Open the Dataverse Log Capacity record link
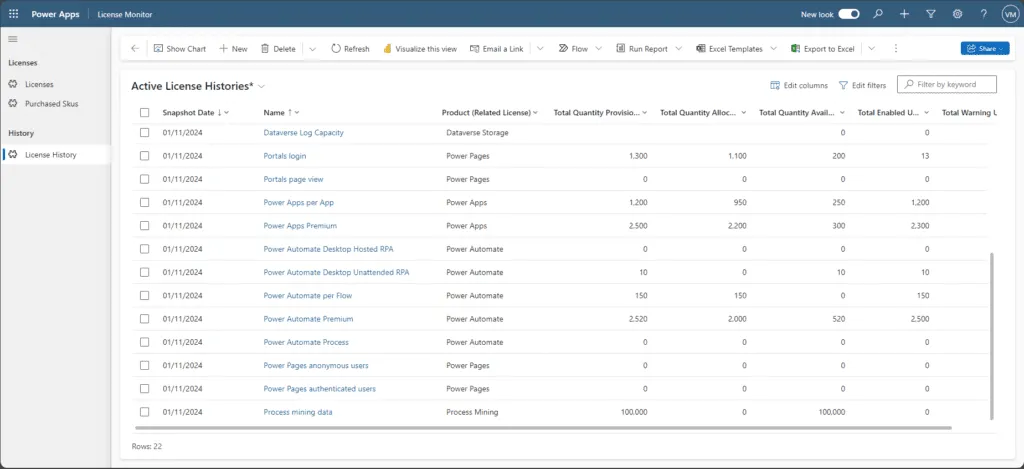The width and height of the screenshot is (1024, 469). [x=304, y=133]
